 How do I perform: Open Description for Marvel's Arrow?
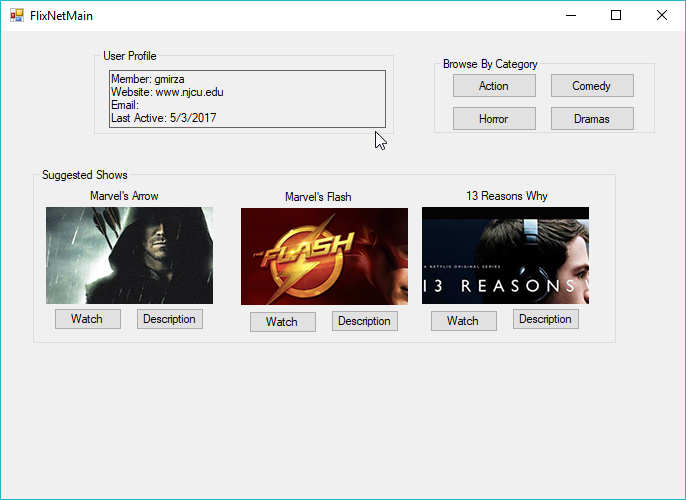tap(169, 319)
